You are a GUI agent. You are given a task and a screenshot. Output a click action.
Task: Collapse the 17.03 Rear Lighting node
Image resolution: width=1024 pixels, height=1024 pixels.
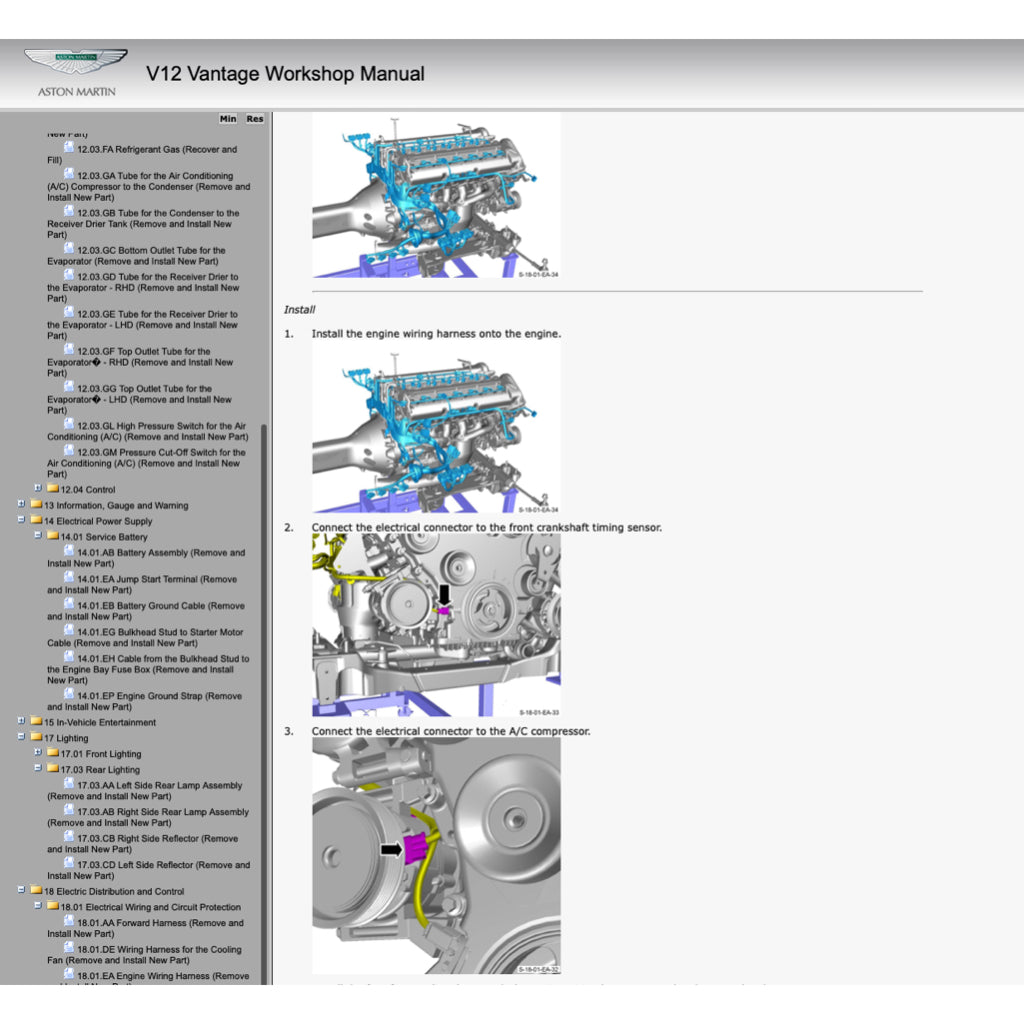tap(36, 769)
